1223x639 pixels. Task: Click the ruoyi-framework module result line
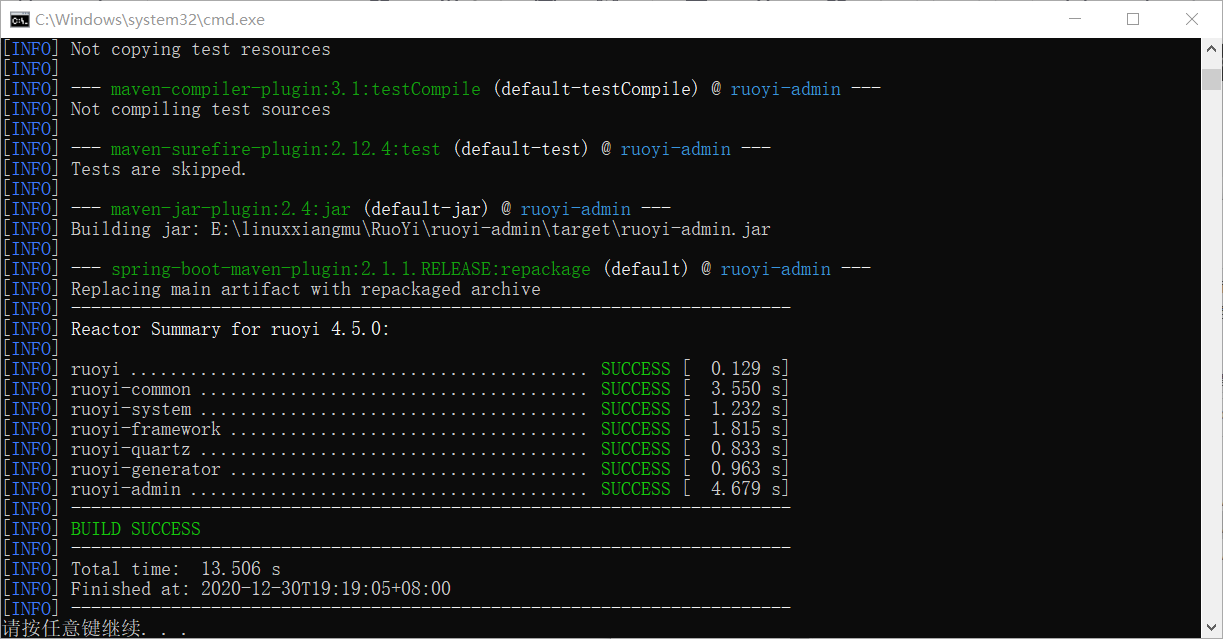(400, 428)
